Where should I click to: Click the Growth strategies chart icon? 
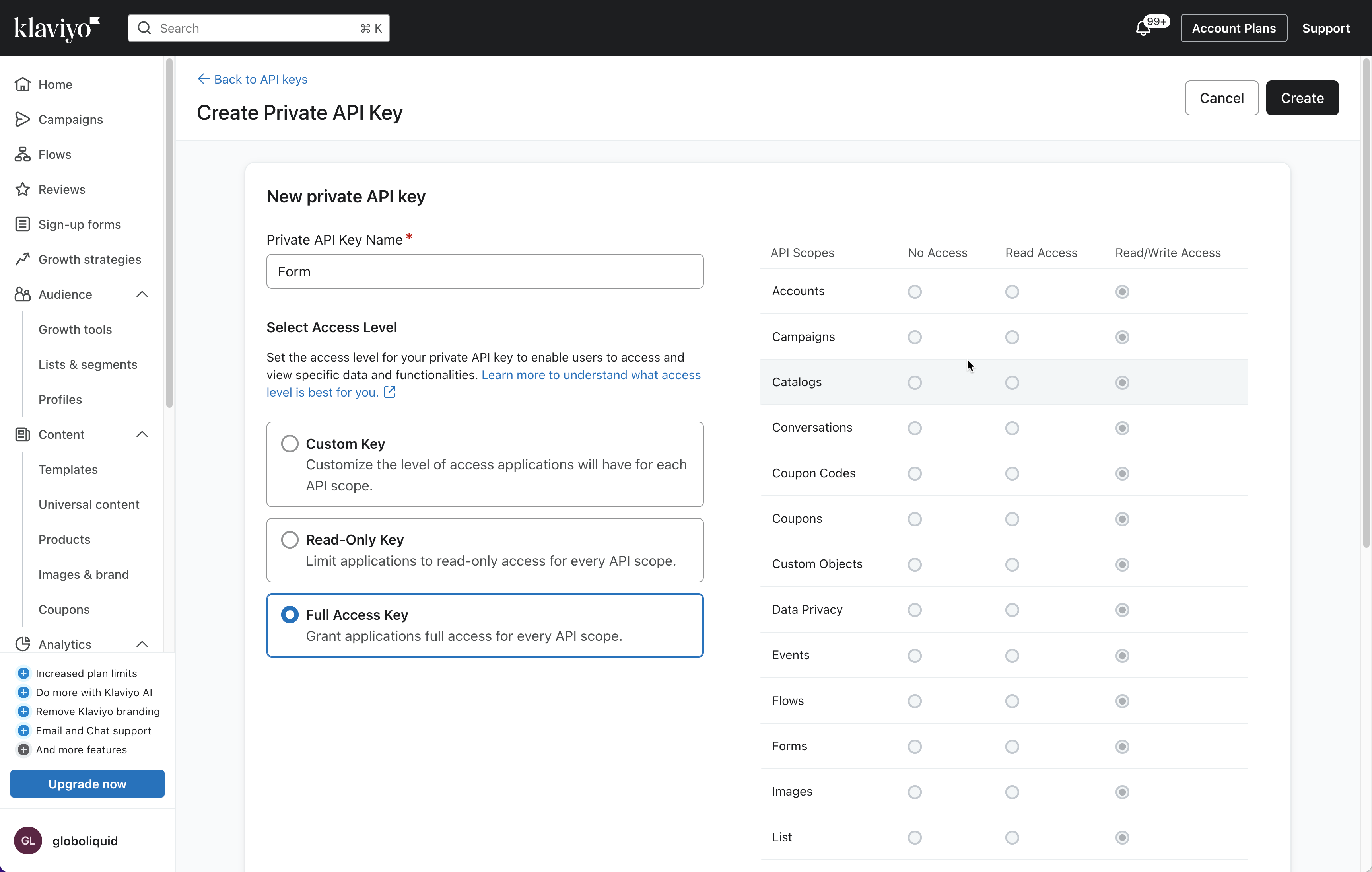[22, 259]
